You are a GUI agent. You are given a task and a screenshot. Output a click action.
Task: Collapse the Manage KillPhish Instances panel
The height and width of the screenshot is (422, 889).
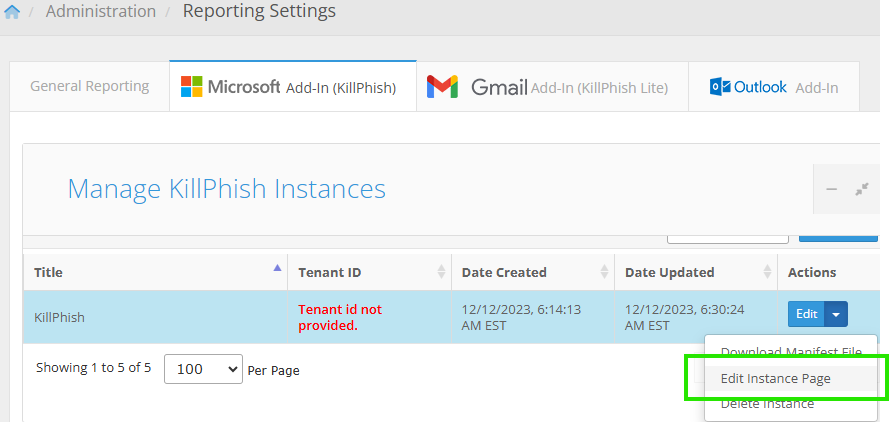point(832,189)
